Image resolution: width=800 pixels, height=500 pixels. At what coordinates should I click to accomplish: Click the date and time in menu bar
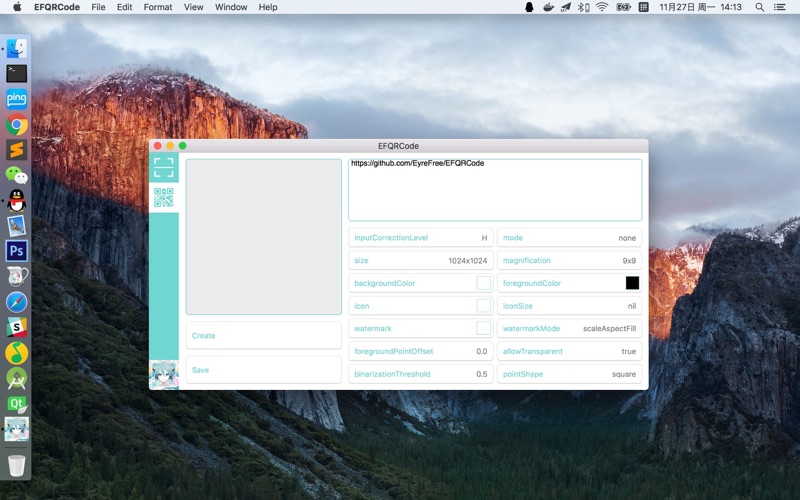700,7
